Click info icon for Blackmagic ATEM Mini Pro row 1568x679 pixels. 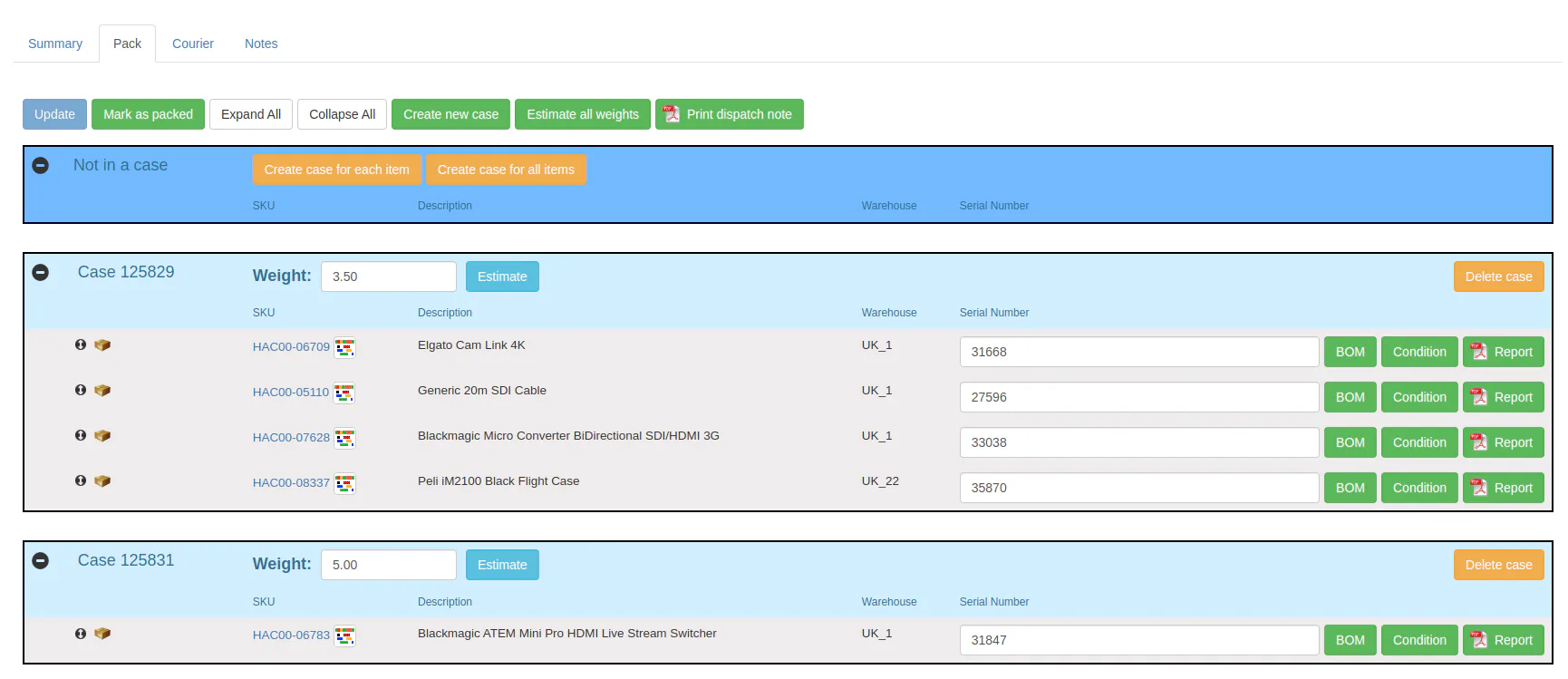[81, 634]
